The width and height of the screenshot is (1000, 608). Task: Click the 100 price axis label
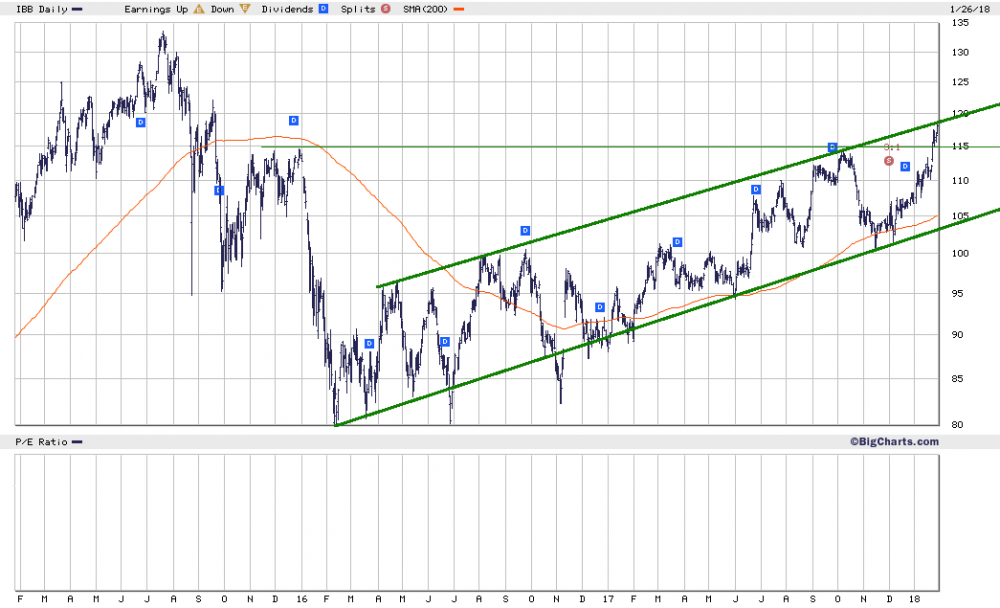960,253
